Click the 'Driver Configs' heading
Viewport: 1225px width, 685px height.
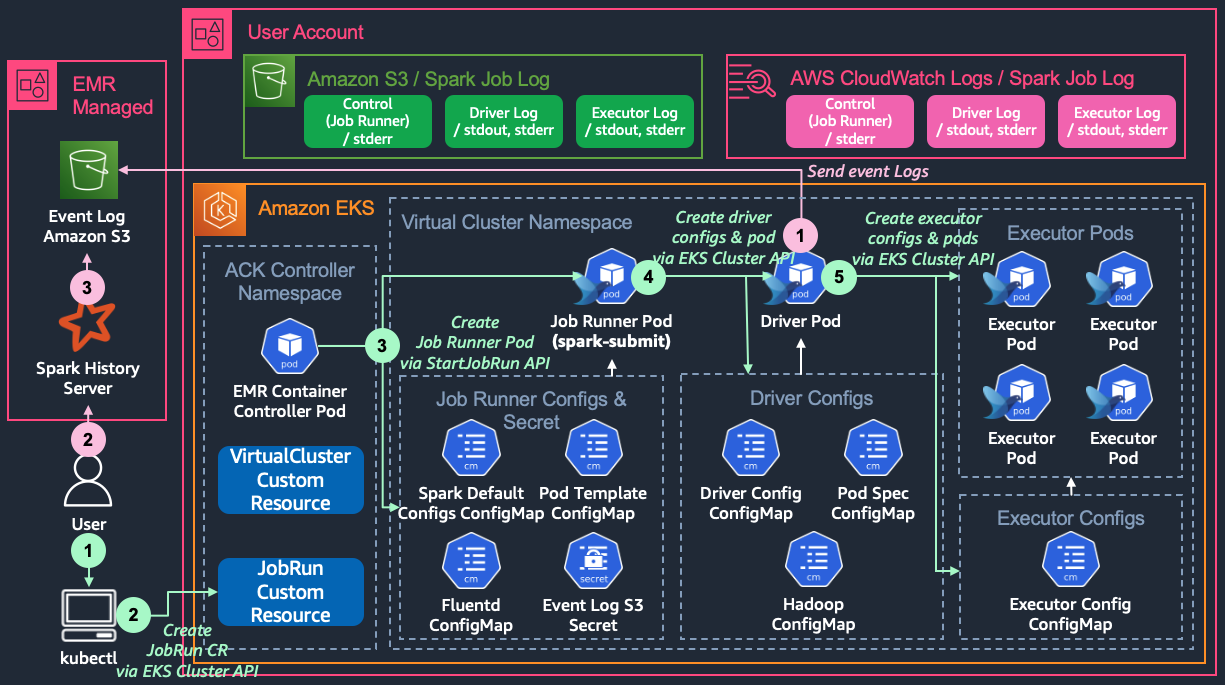point(811,398)
